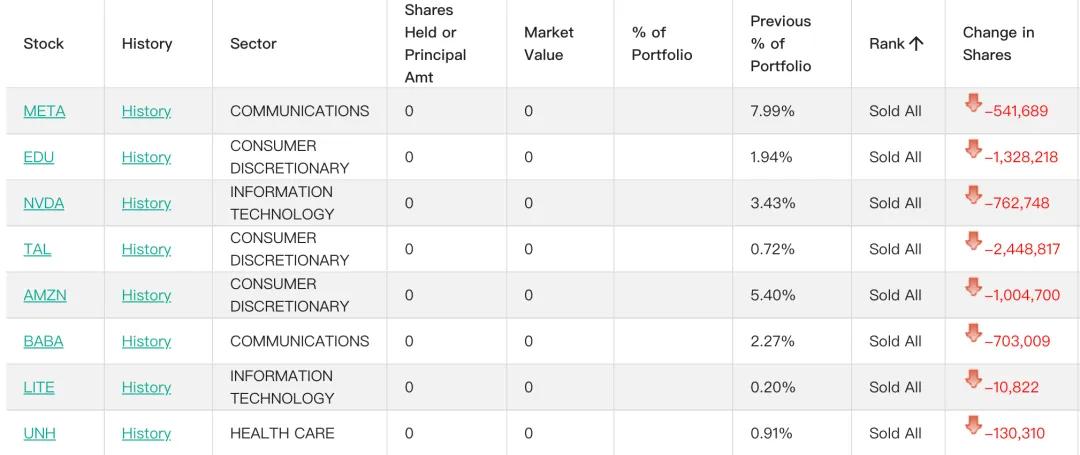Sort table by Market Value header
This screenshot has width=1080, height=455.
pos(549,43)
